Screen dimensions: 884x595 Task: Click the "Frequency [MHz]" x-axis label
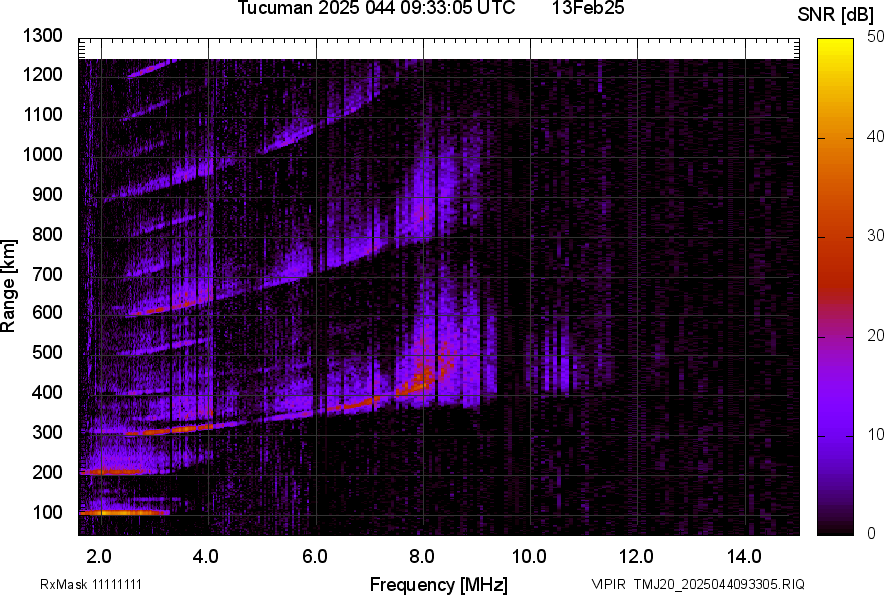point(438,584)
